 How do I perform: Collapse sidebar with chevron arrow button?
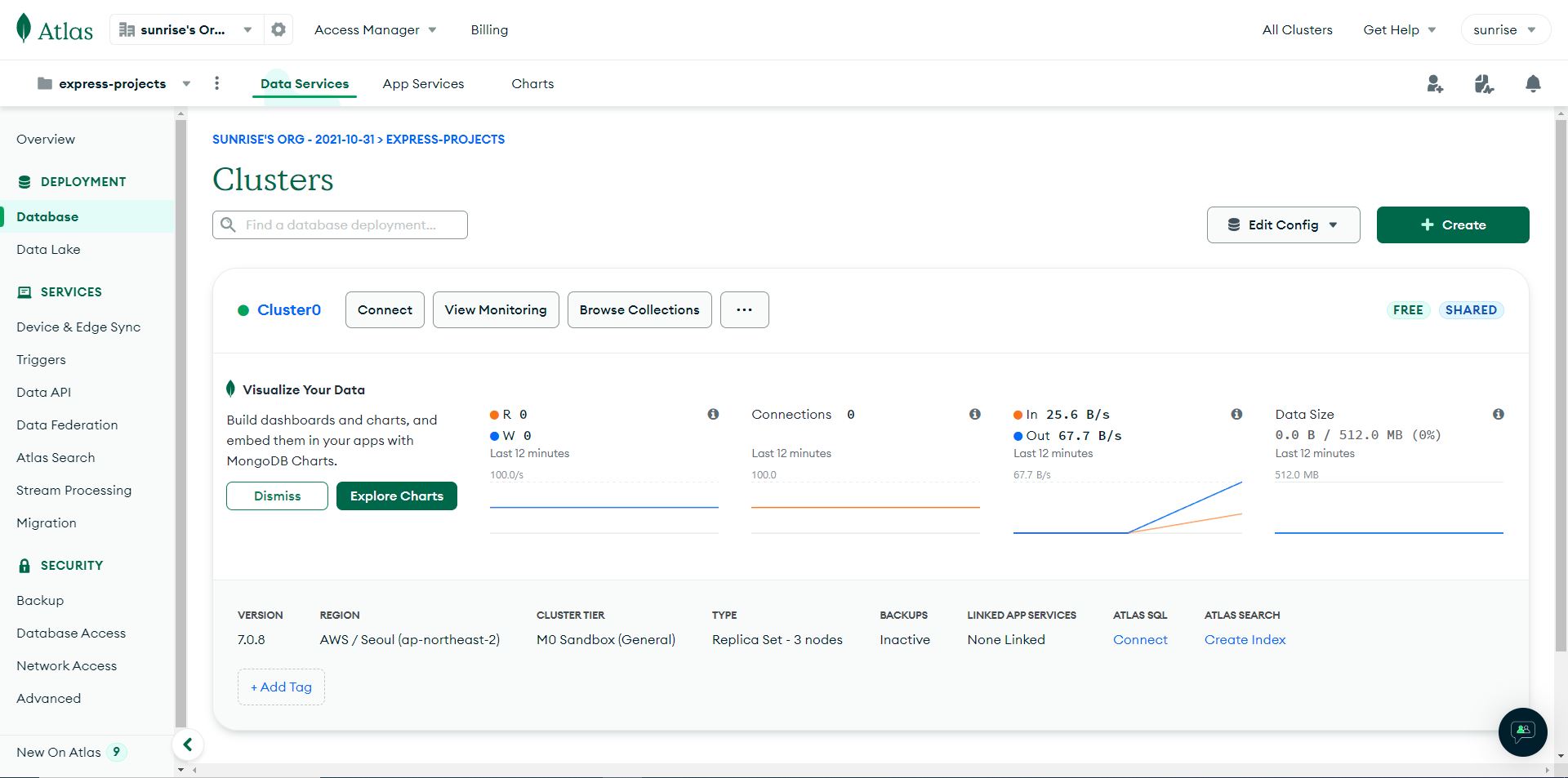click(x=188, y=744)
